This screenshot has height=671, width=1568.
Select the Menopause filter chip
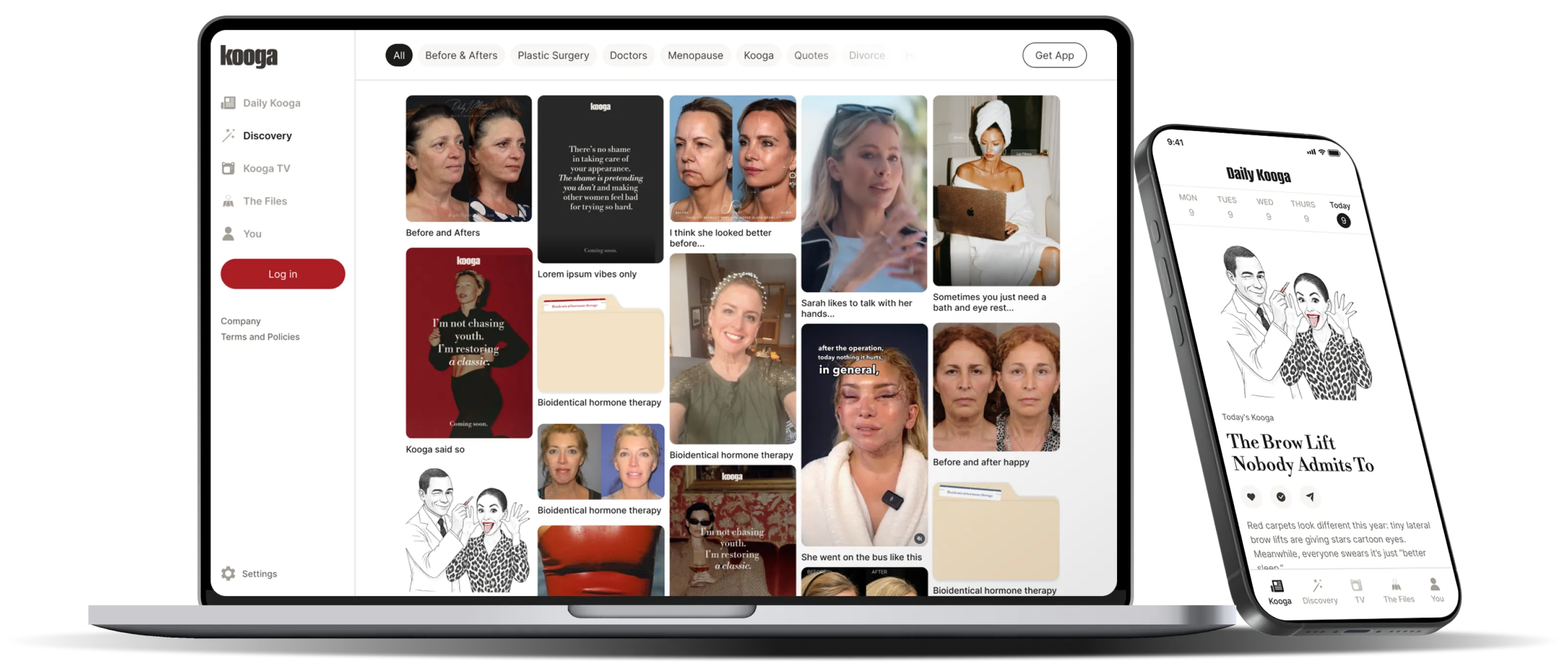[695, 55]
